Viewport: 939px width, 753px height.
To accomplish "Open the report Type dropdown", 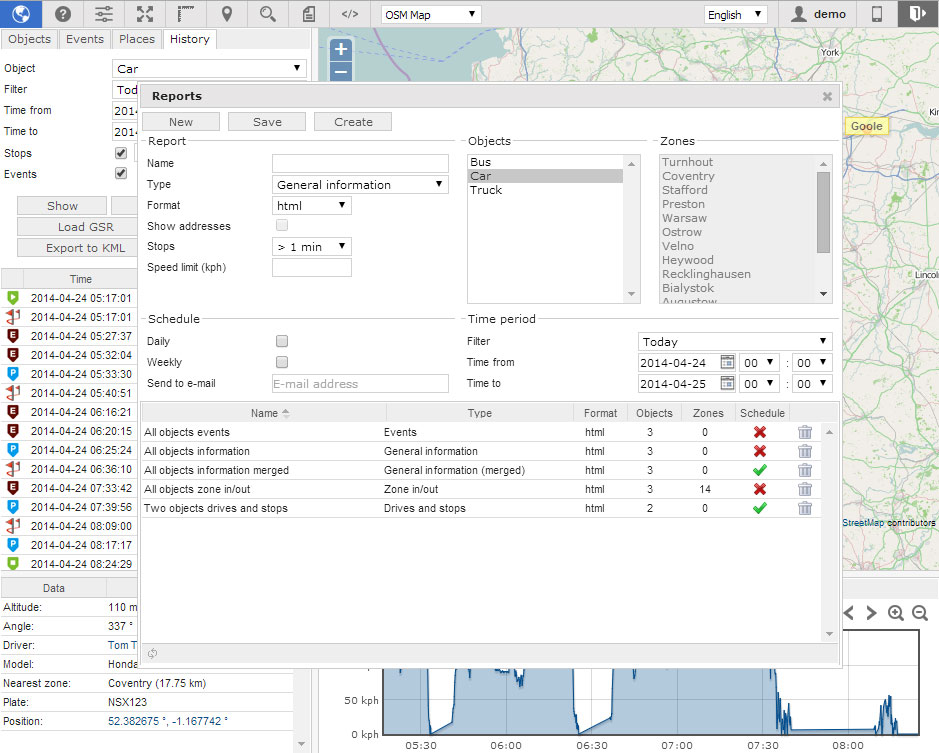I will (x=360, y=185).
